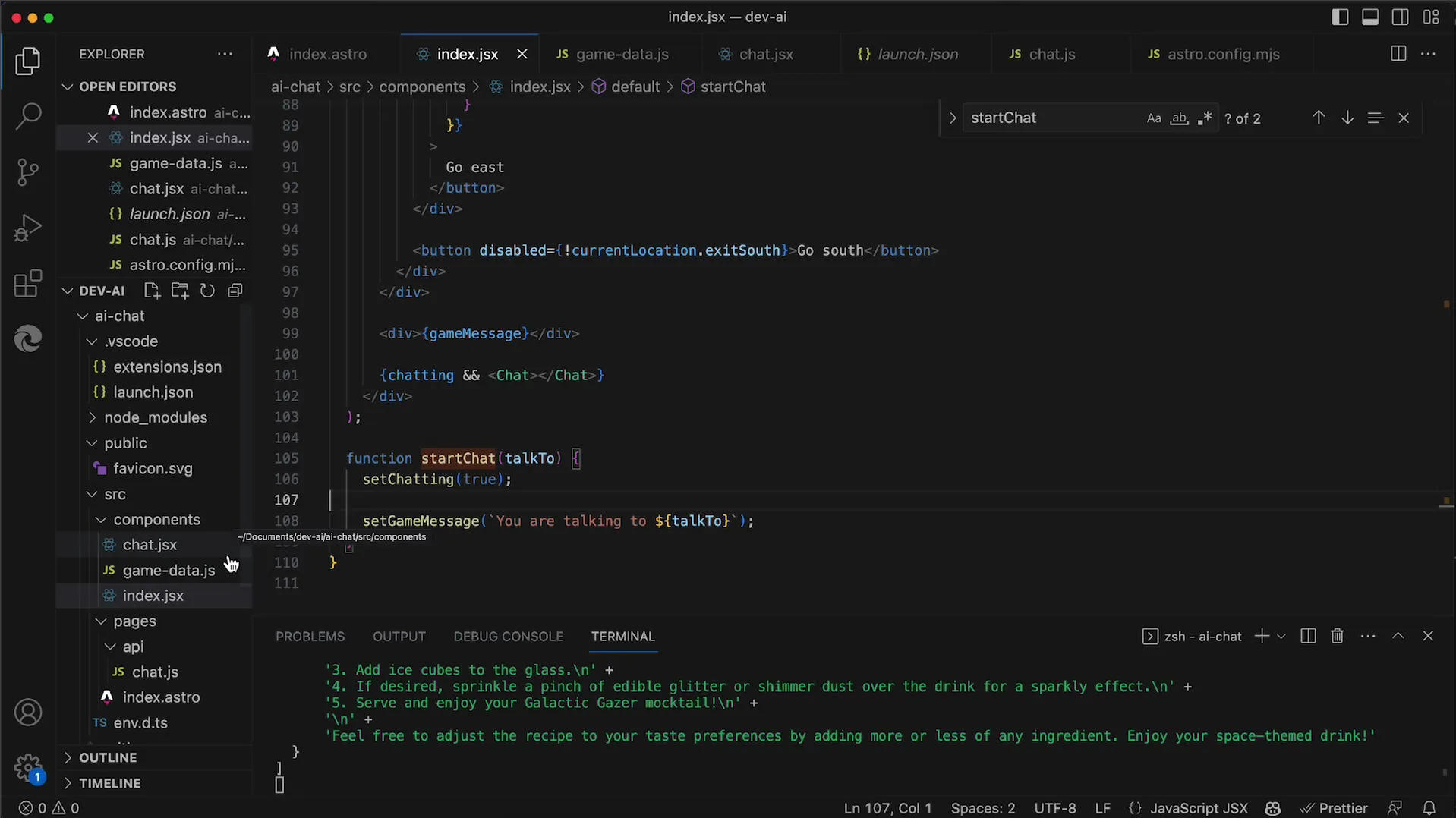
Task: Collapse all folders in DEV-AI explorer
Action: click(x=235, y=291)
